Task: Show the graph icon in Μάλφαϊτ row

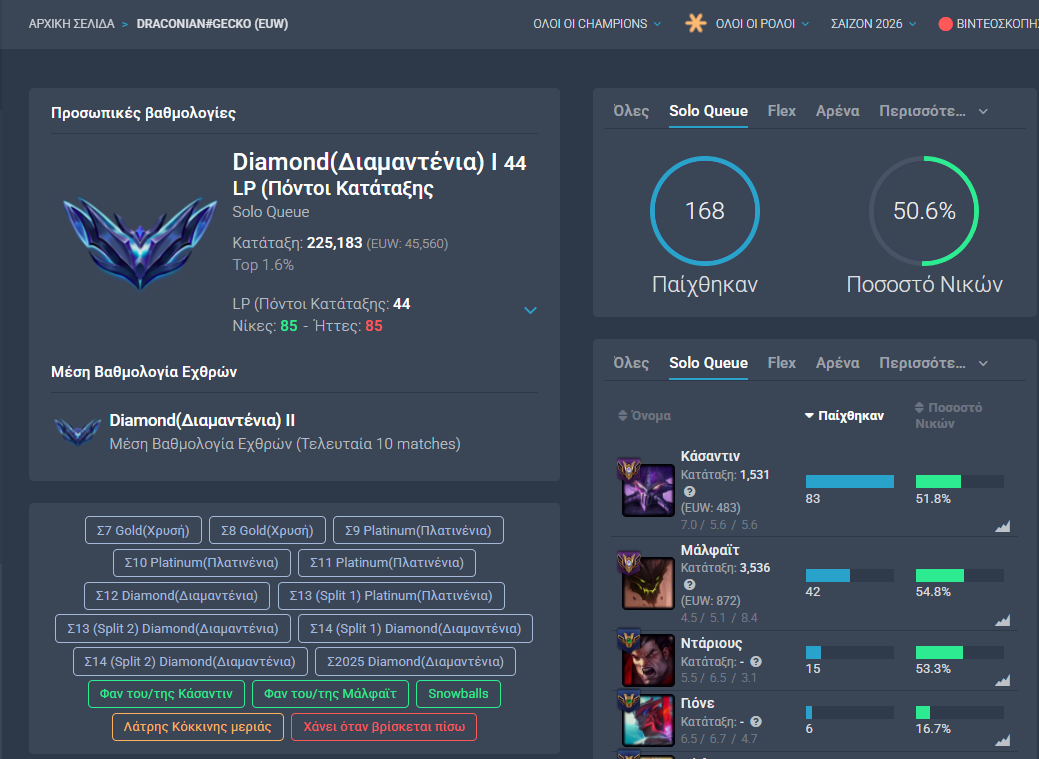Action: 1003,620
